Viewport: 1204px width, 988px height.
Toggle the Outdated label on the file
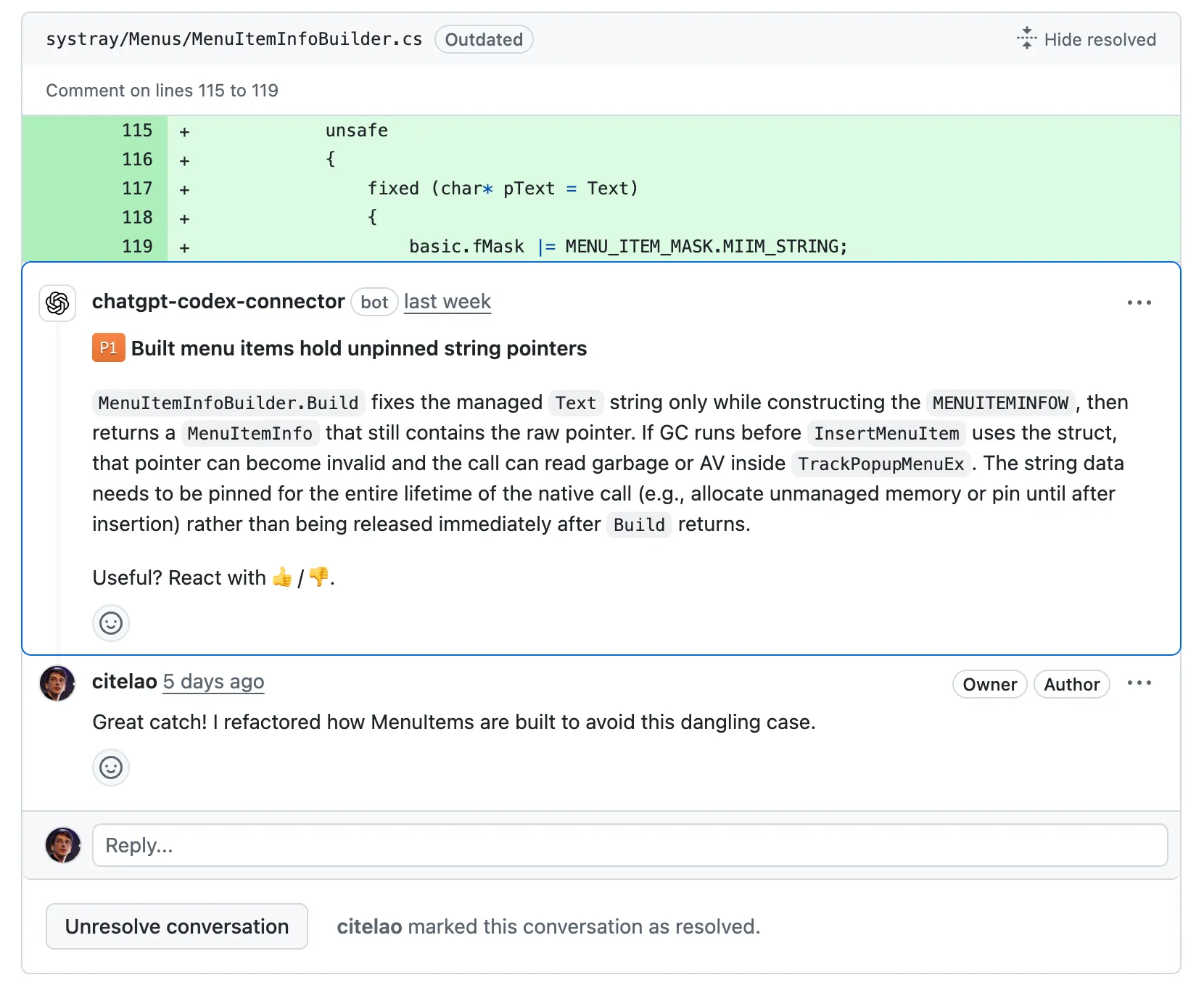(483, 39)
